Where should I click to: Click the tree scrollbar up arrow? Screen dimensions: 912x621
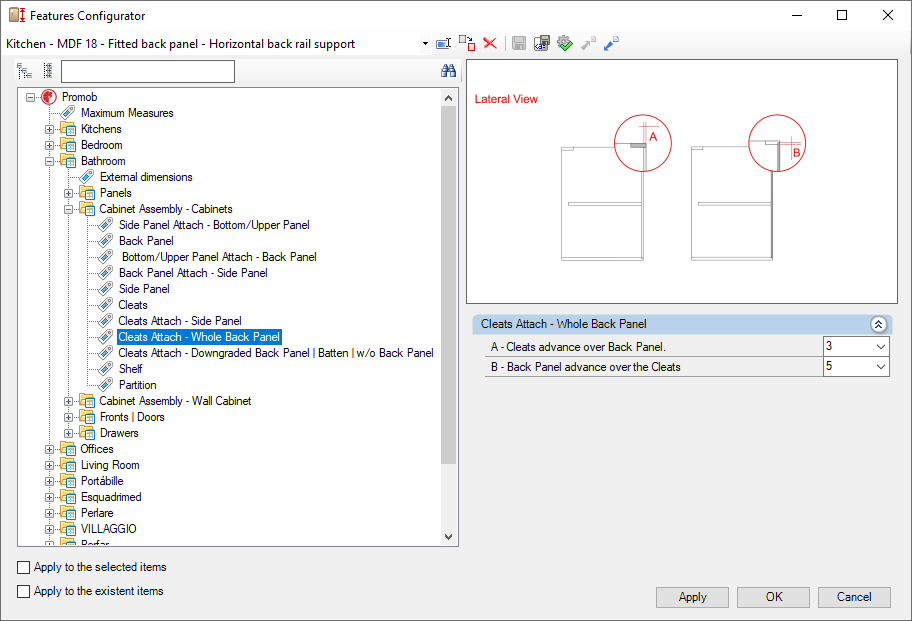448,98
